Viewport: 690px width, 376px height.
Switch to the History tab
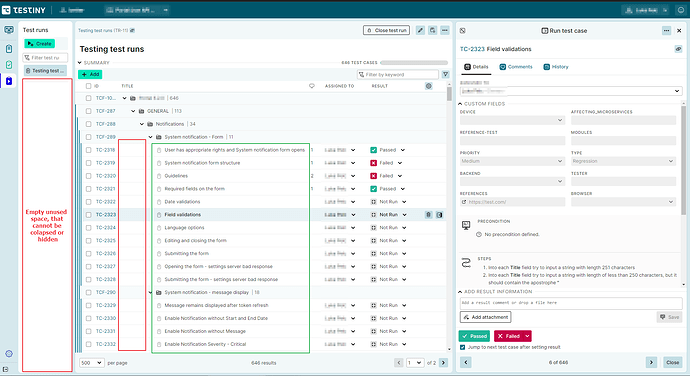coord(556,67)
